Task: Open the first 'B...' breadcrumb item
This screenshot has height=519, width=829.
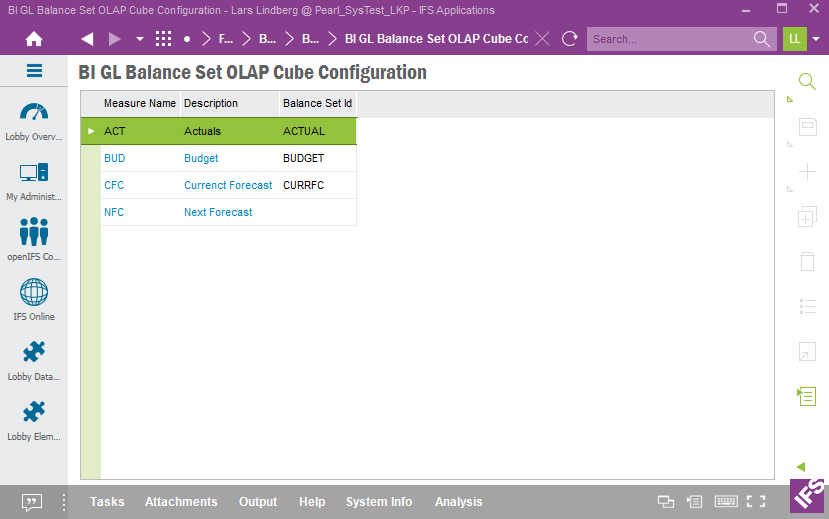Action: 268,39
